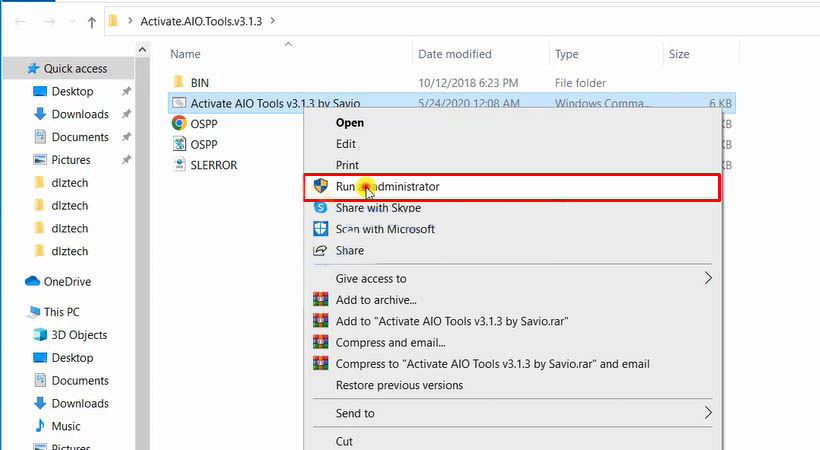Sort by Type column header
Viewport: 820px width, 450px height.
pos(566,54)
